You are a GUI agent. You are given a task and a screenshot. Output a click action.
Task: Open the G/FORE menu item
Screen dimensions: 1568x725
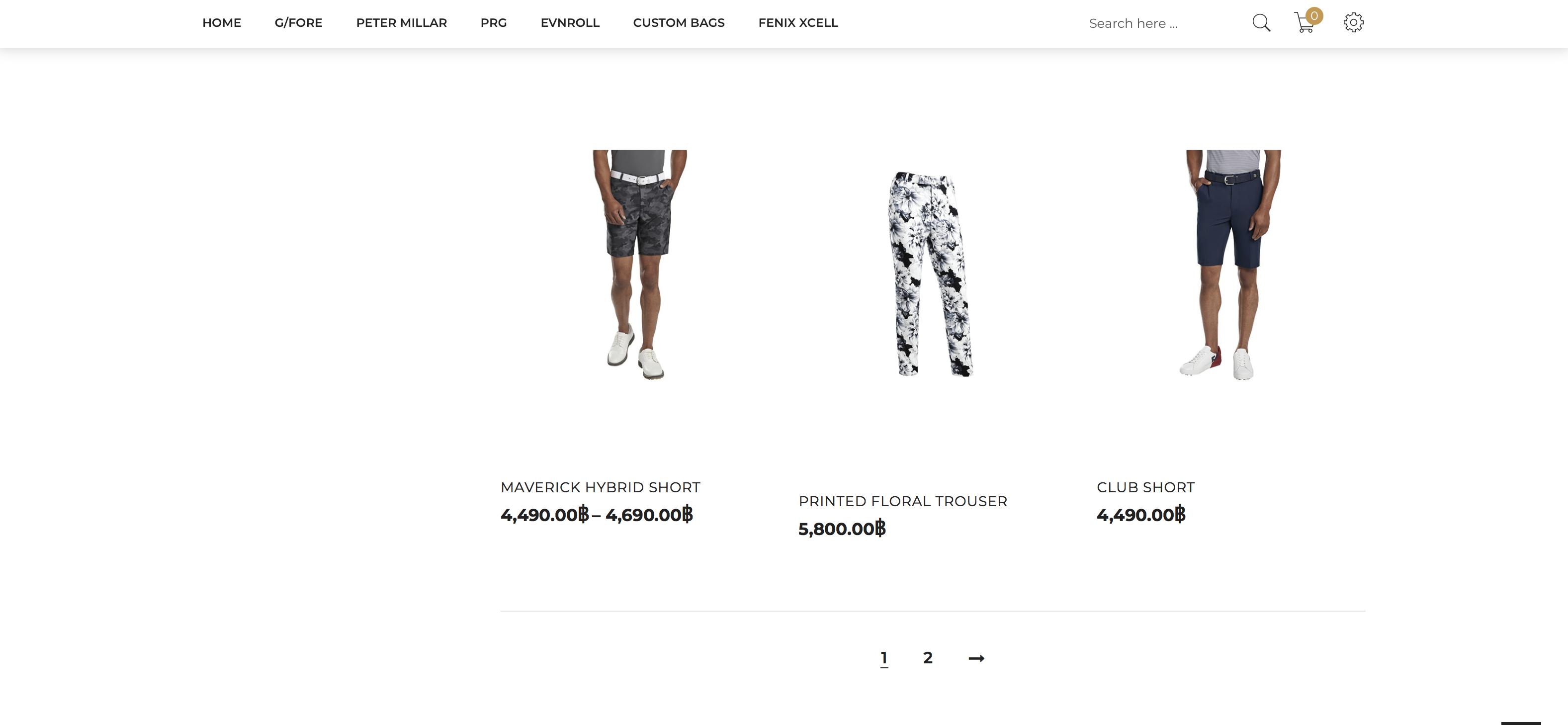[298, 23]
